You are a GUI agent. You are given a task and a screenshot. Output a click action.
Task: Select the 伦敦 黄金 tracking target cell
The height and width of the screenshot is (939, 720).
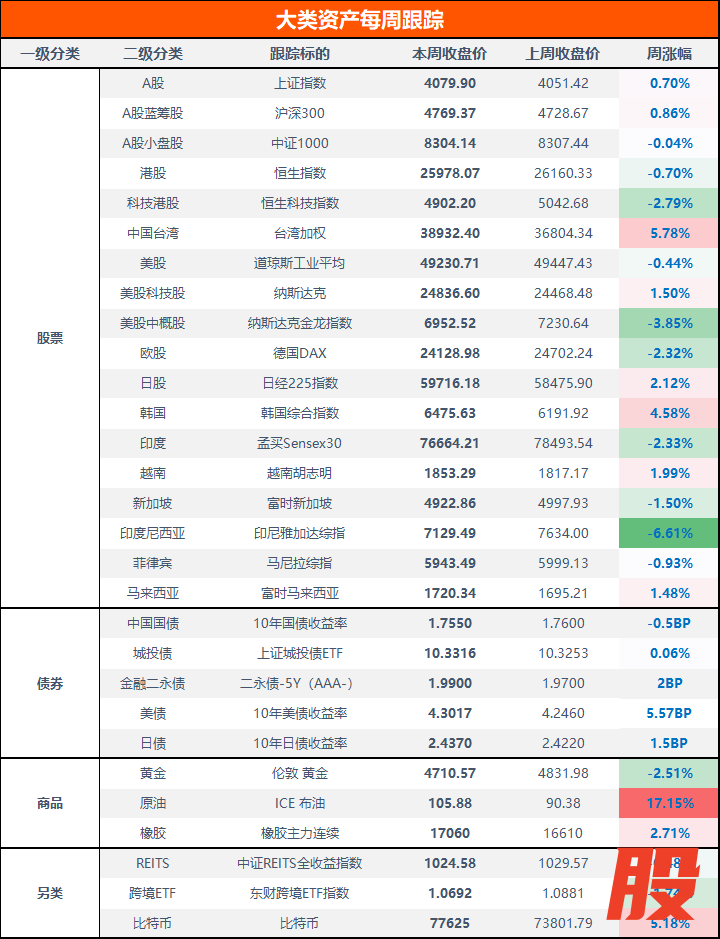300,773
